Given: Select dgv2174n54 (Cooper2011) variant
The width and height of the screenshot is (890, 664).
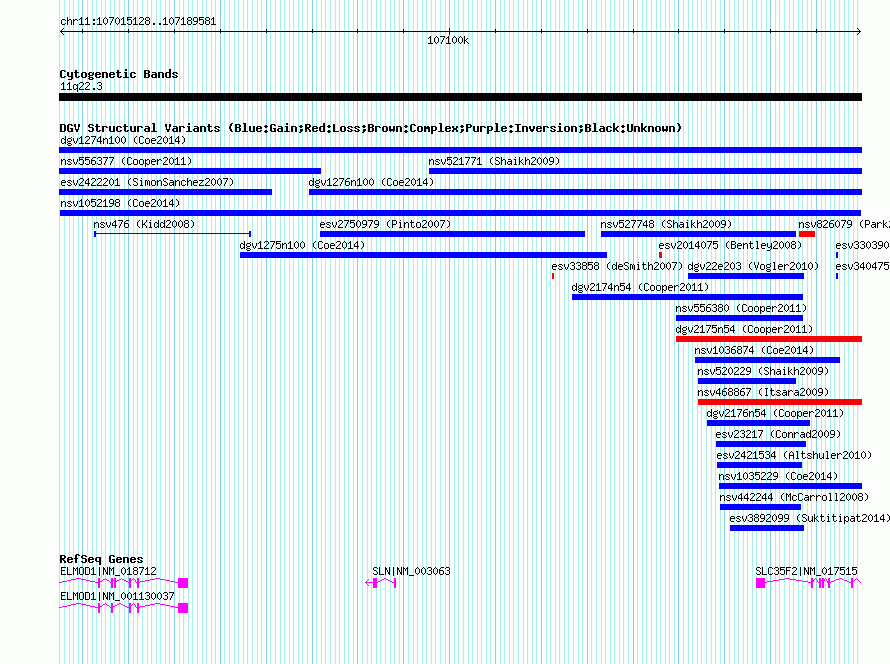Looking at the screenshot, I should click(x=687, y=297).
